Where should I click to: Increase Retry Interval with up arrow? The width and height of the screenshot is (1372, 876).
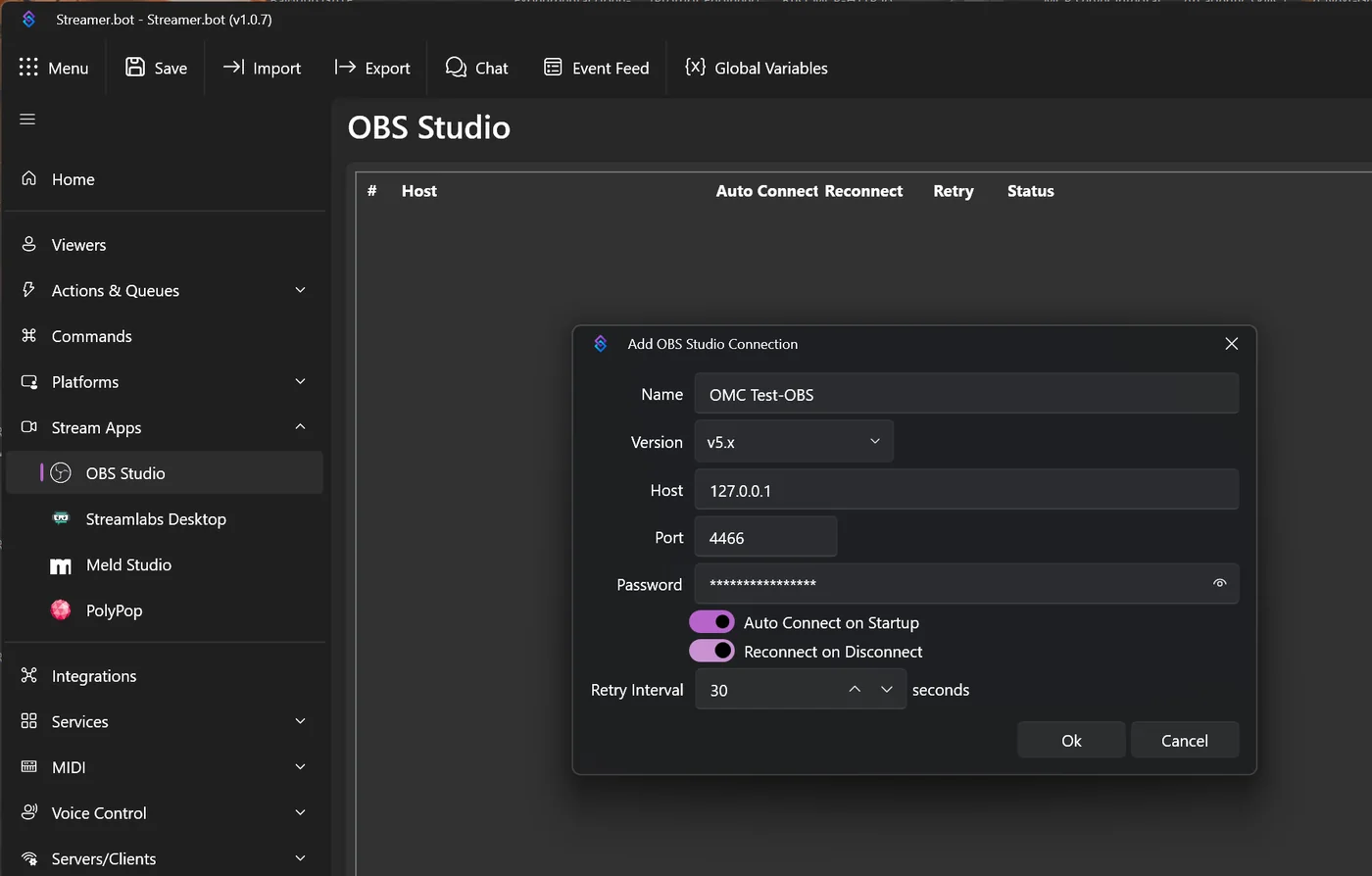tap(855, 690)
